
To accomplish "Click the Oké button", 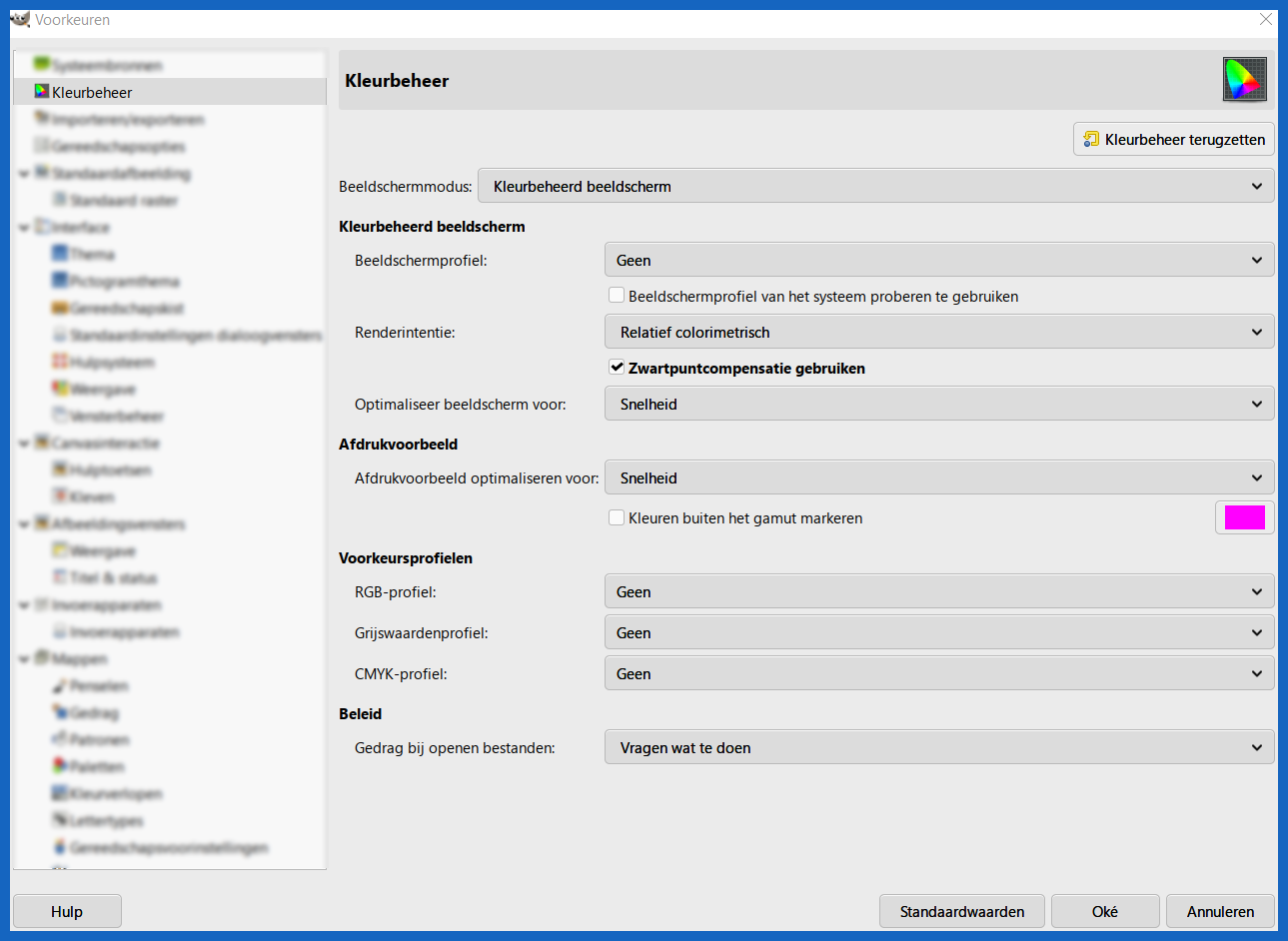I will 1105,911.
